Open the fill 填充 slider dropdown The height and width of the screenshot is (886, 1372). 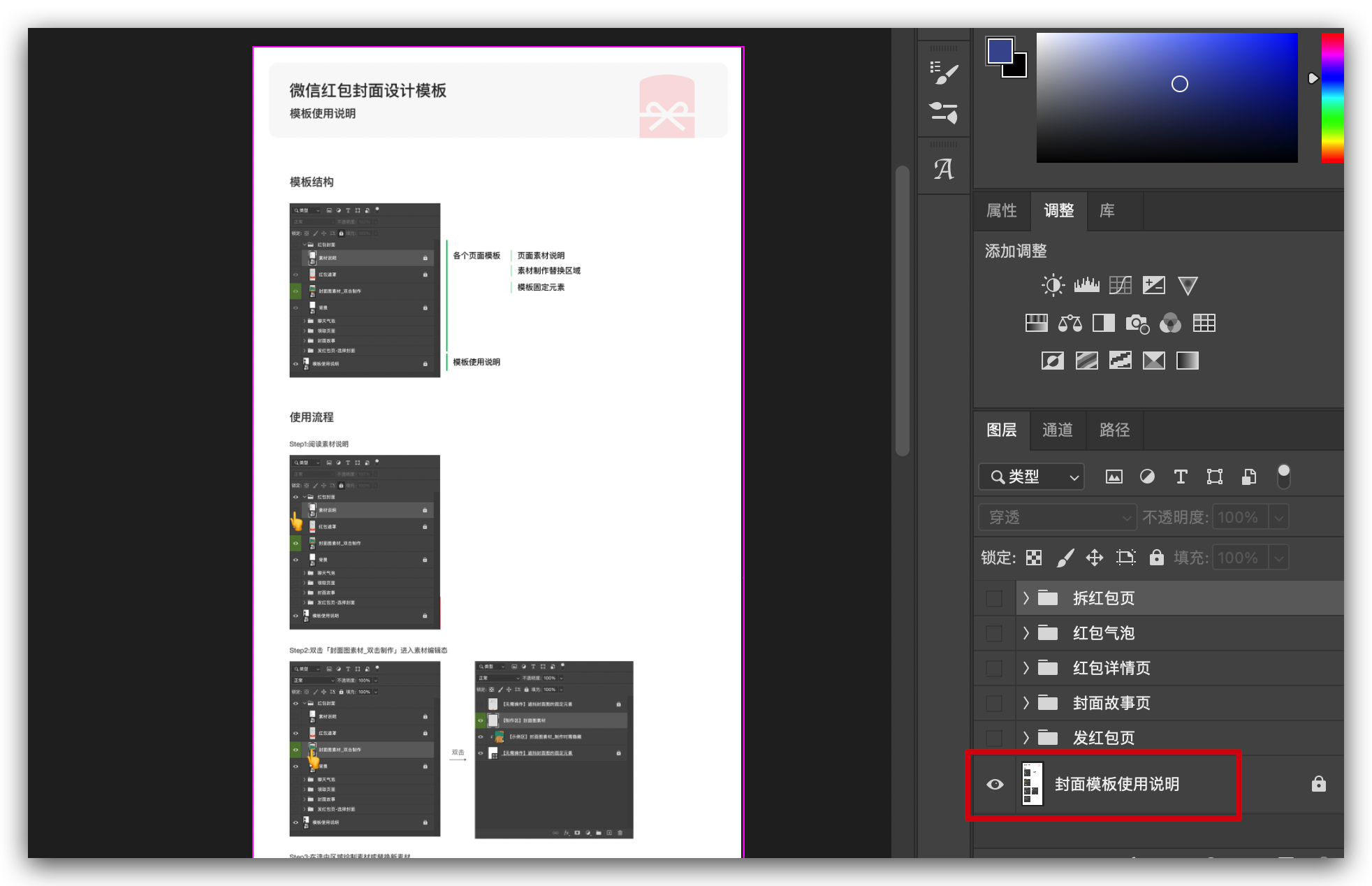(1280, 558)
